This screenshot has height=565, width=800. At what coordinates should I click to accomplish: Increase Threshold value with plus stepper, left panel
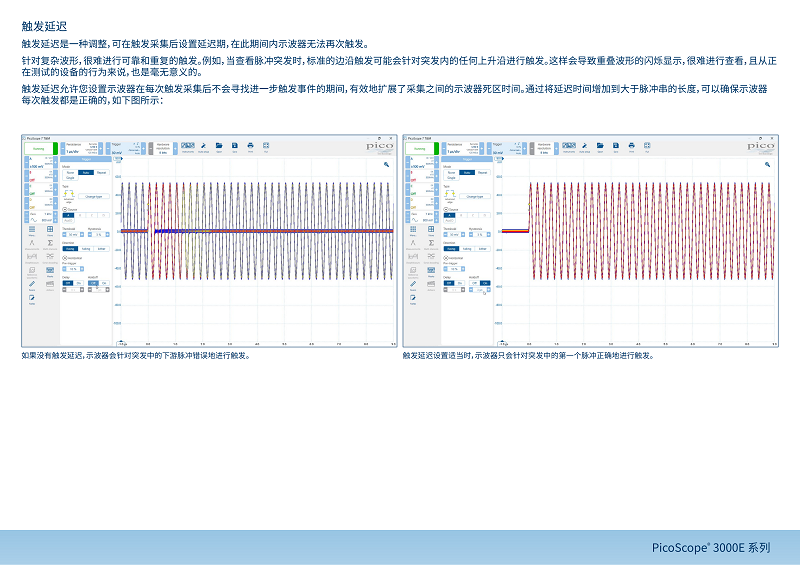point(82,235)
